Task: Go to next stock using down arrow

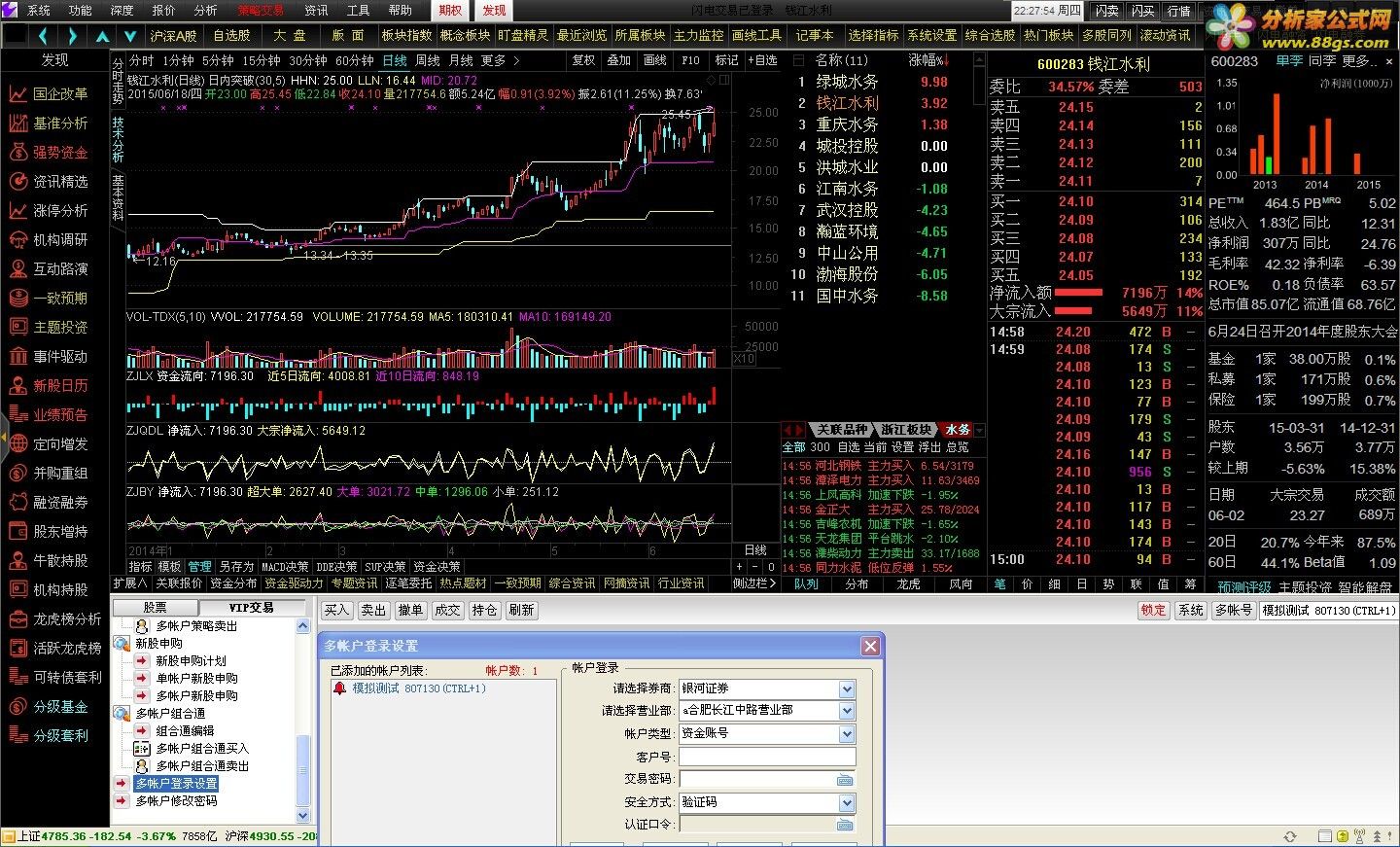Action: pos(131,36)
